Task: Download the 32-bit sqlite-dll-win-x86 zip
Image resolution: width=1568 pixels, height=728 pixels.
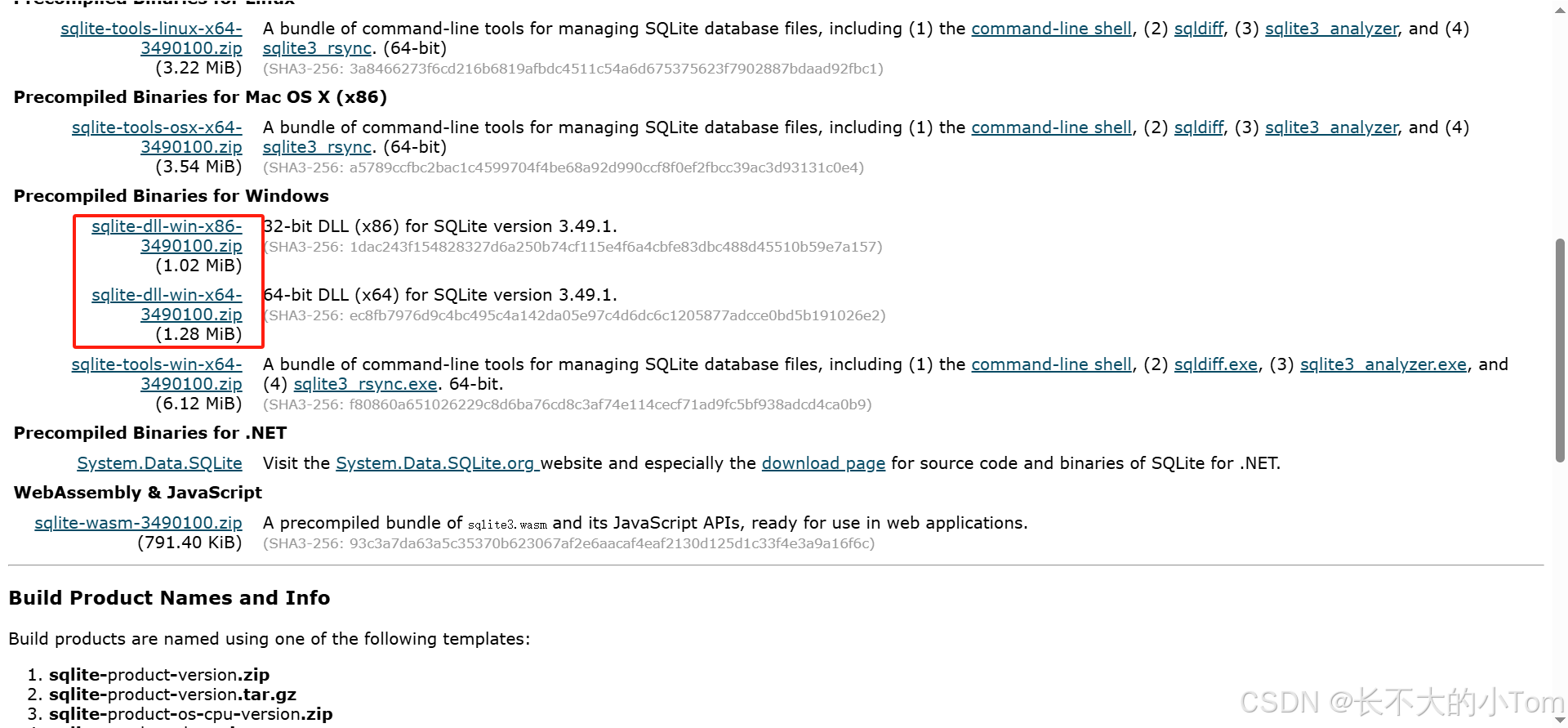Action: tap(167, 235)
